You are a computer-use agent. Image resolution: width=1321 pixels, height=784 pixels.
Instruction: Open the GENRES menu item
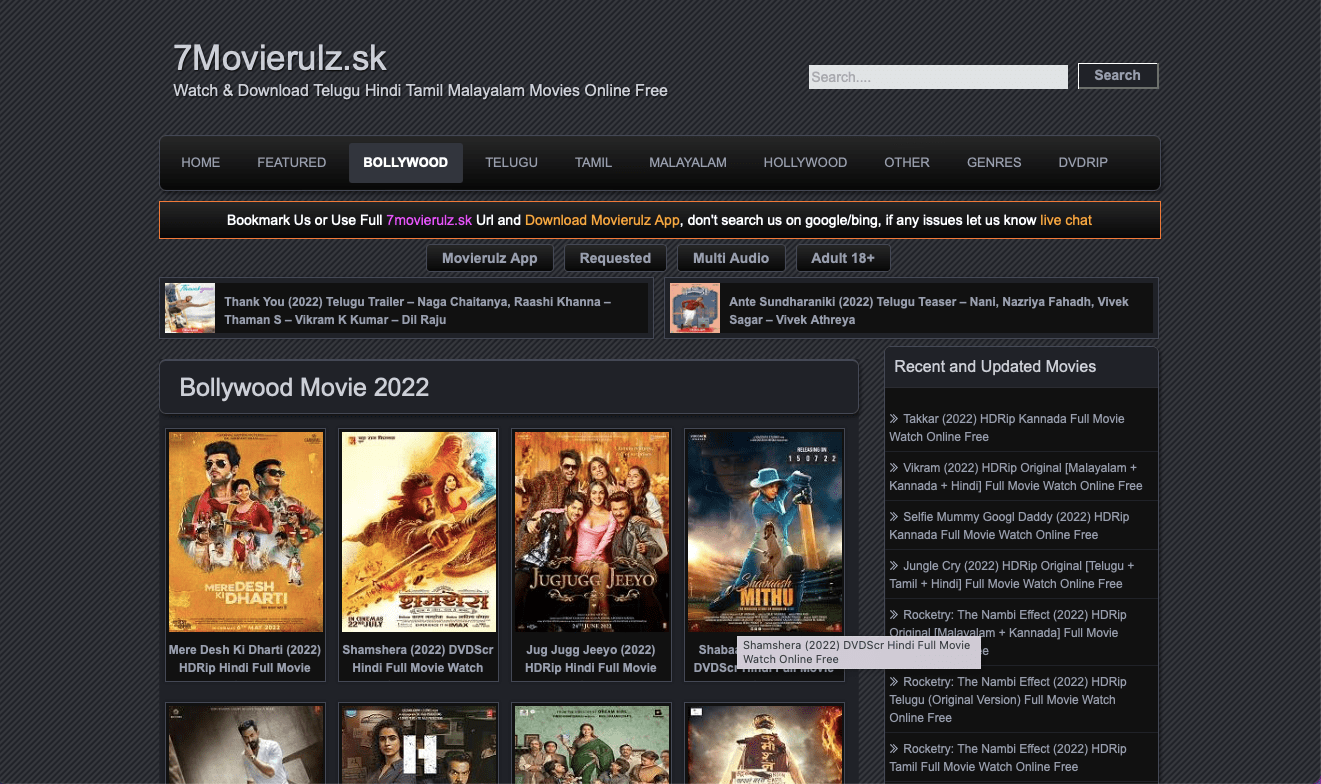(994, 162)
